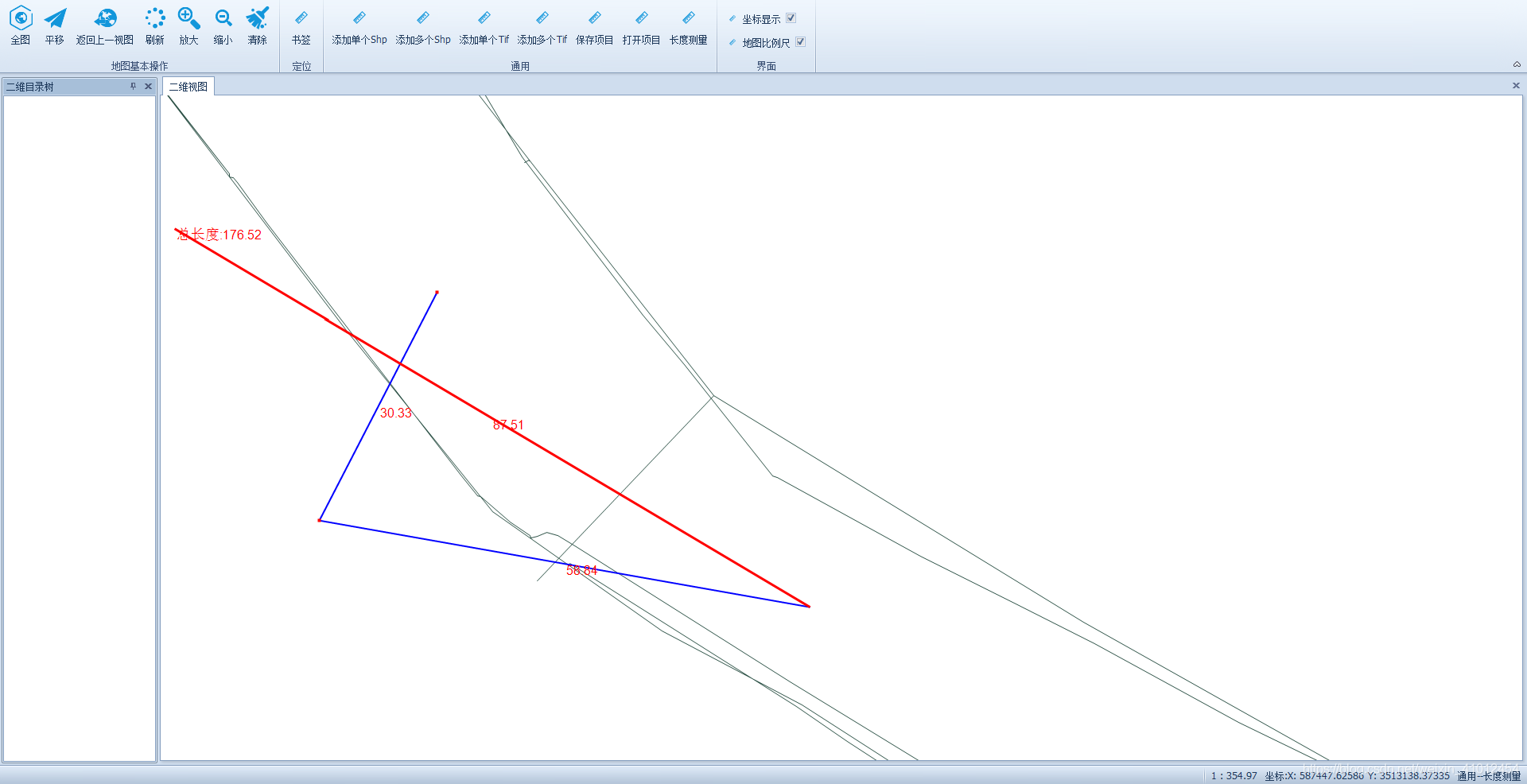Click the 全图 full extent icon

(x=21, y=25)
